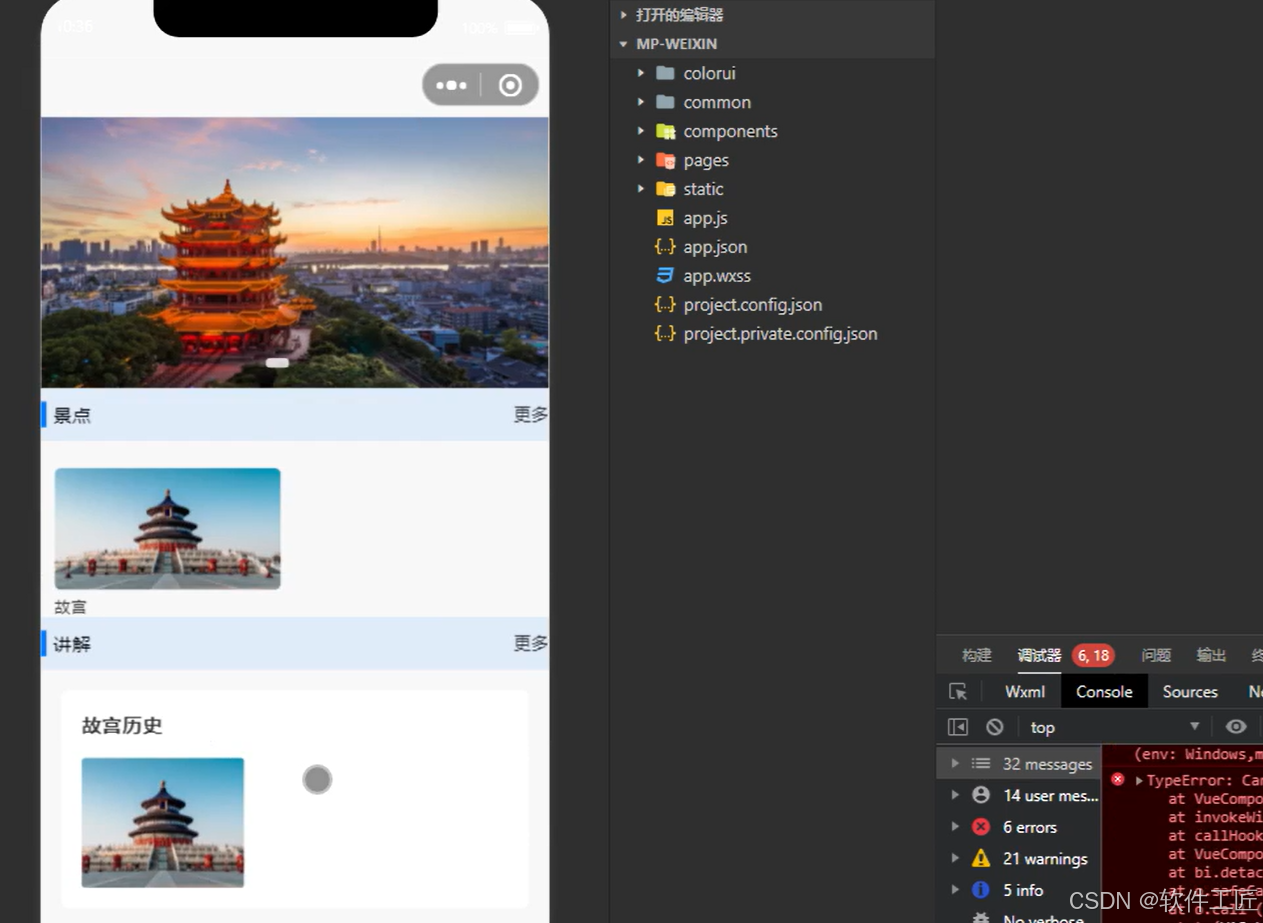
Task: Tap the 故宫历史 card image
Action: pyautogui.click(x=163, y=822)
